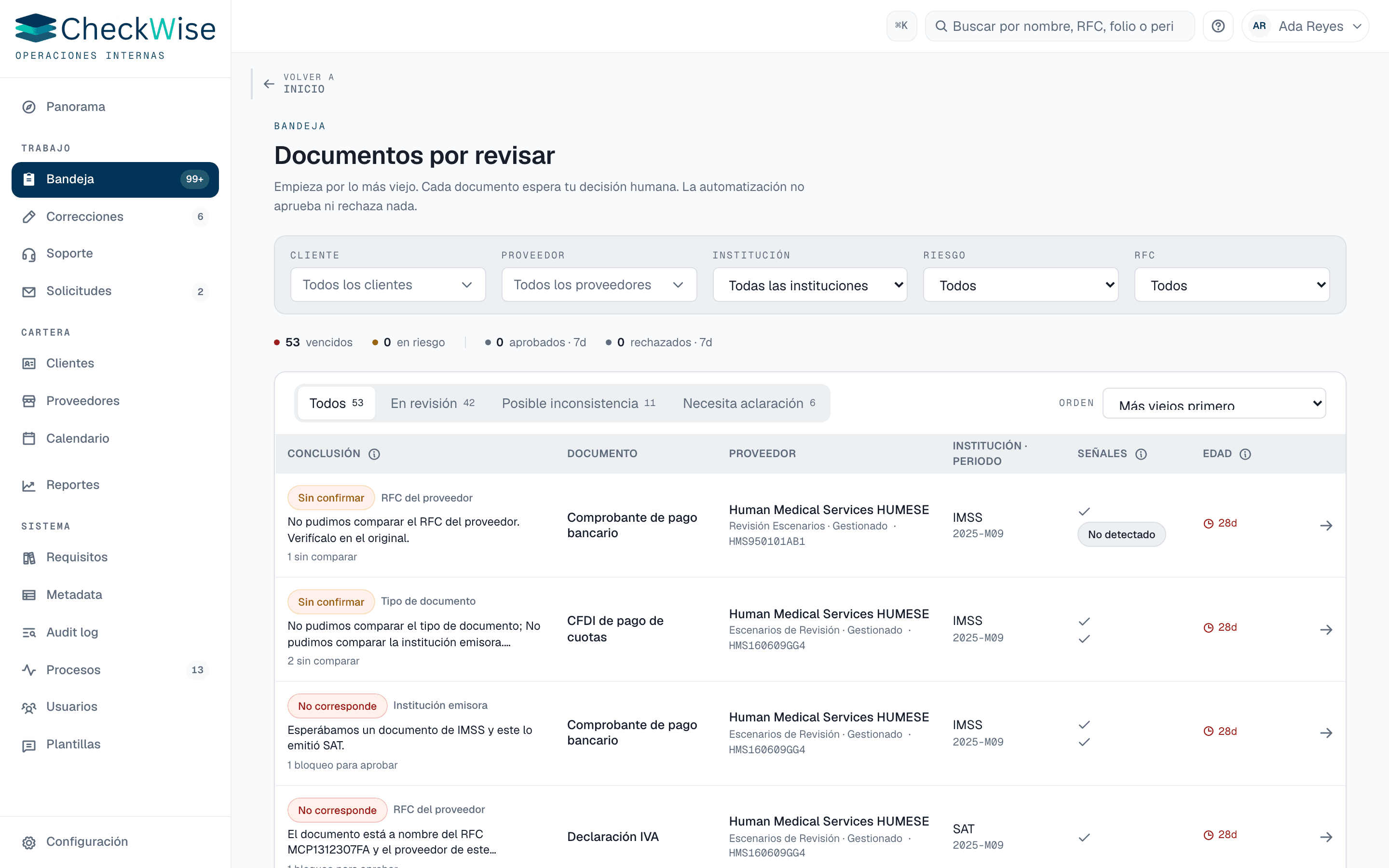Click provider RFC HMS950101AB1
The height and width of the screenshot is (868, 1389).
(x=767, y=542)
